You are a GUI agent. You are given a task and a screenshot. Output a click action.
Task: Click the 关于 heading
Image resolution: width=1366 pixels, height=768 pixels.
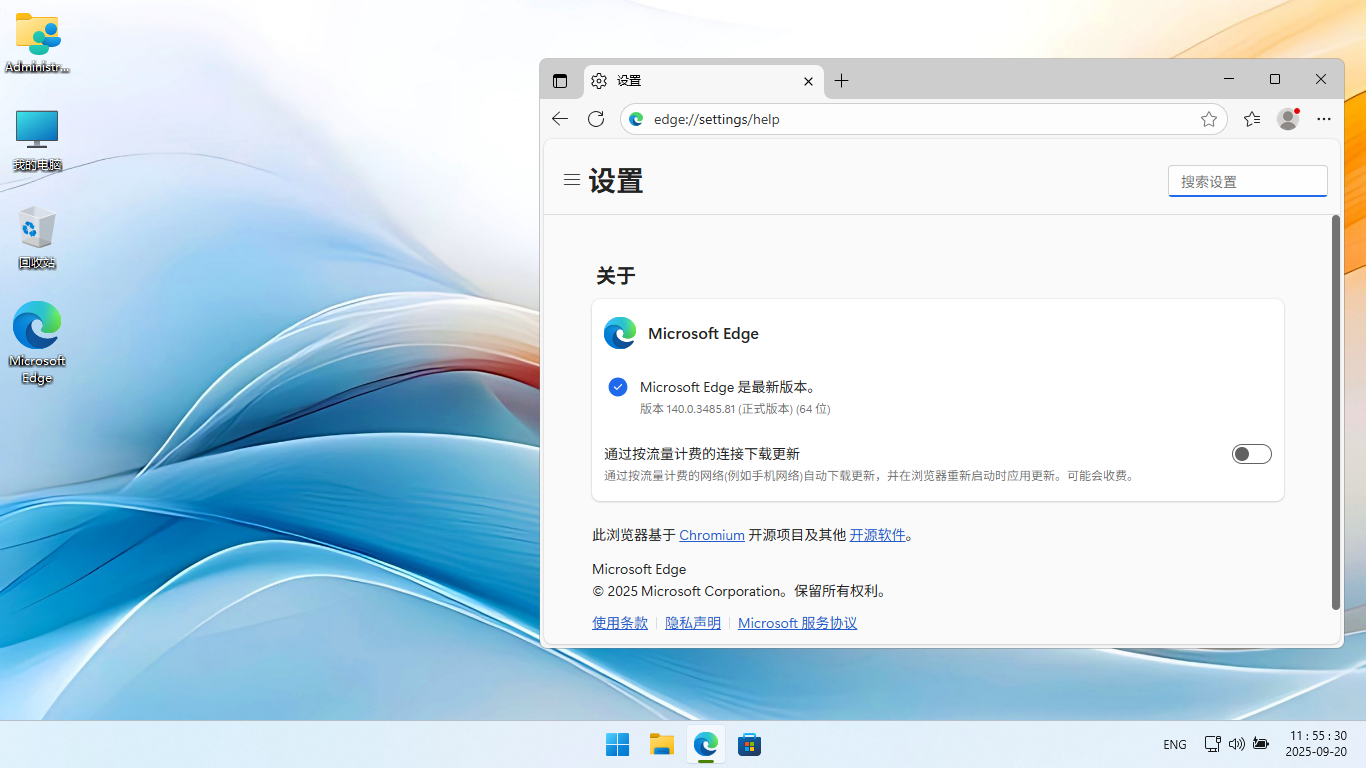(616, 276)
